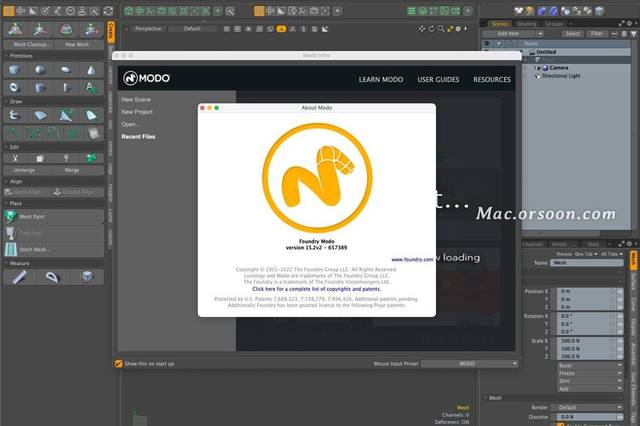Toggle the visibility column header eye icon
This screenshot has width=640, height=426.
(487, 44)
